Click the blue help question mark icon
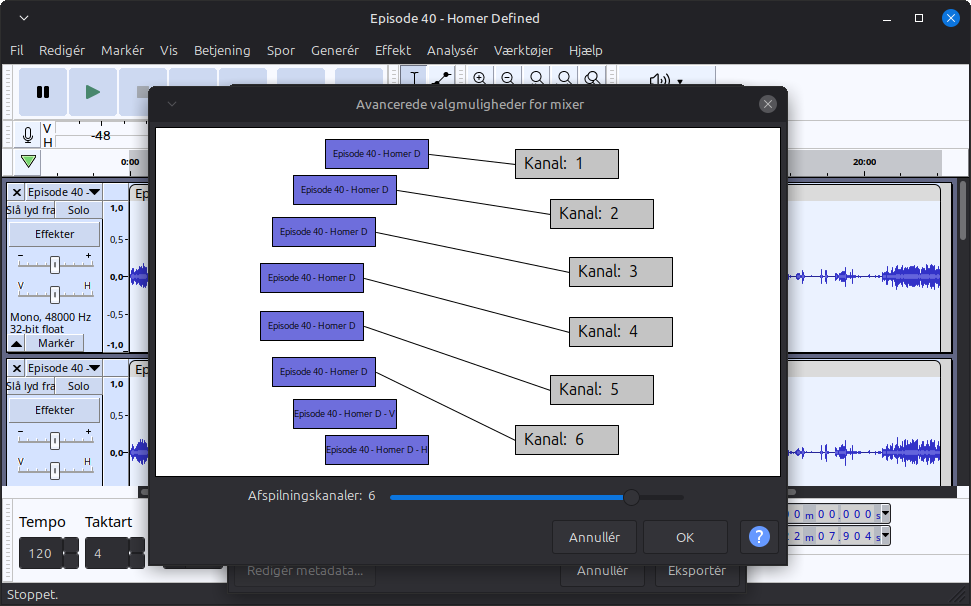 [759, 537]
